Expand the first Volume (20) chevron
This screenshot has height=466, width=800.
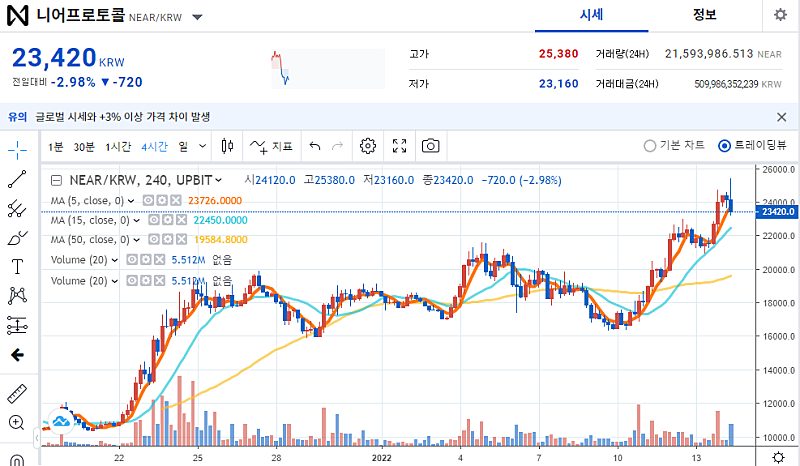pyautogui.click(x=115, y=260)
